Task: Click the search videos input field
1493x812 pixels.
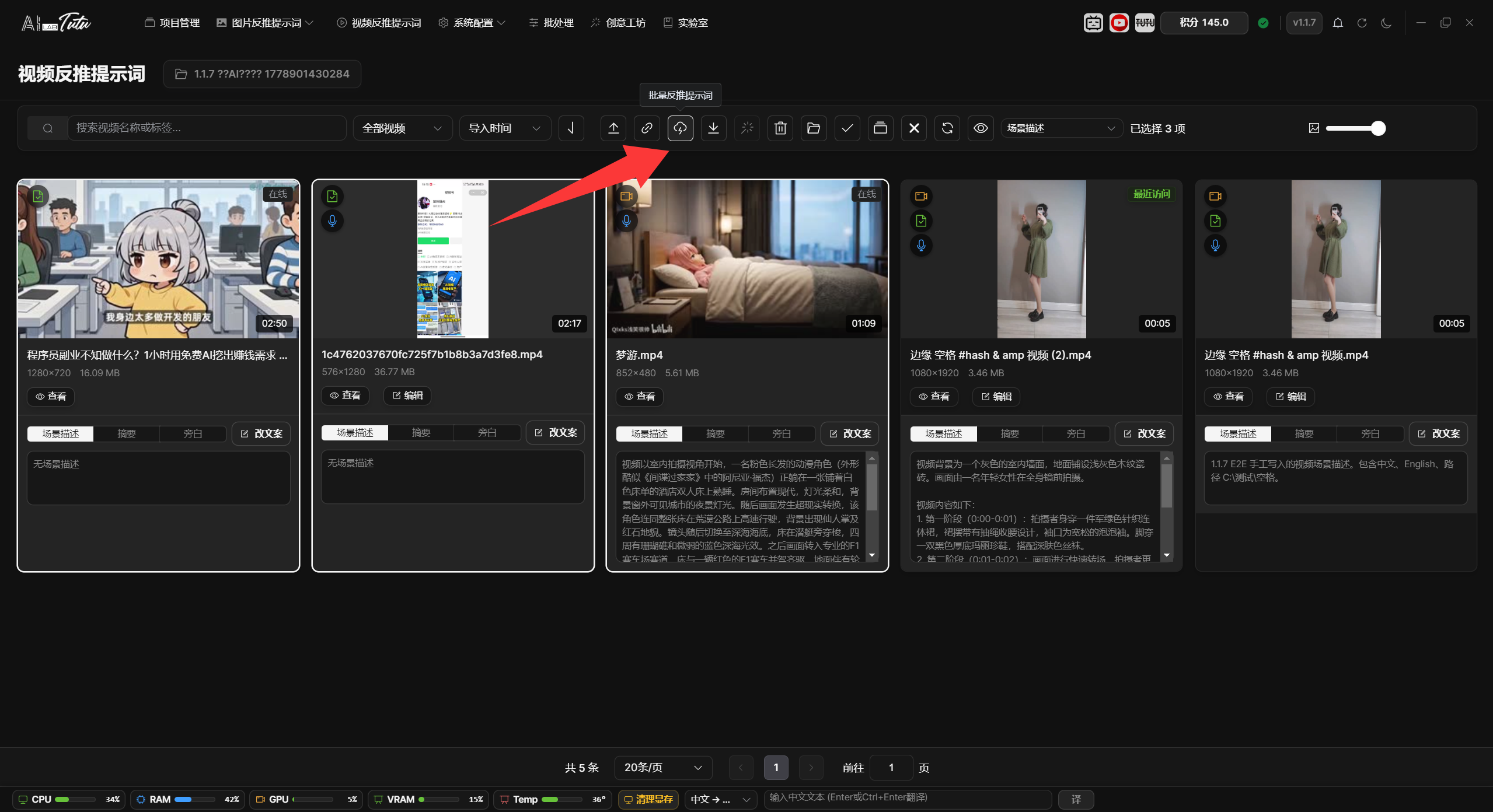Action: [207, 128]
